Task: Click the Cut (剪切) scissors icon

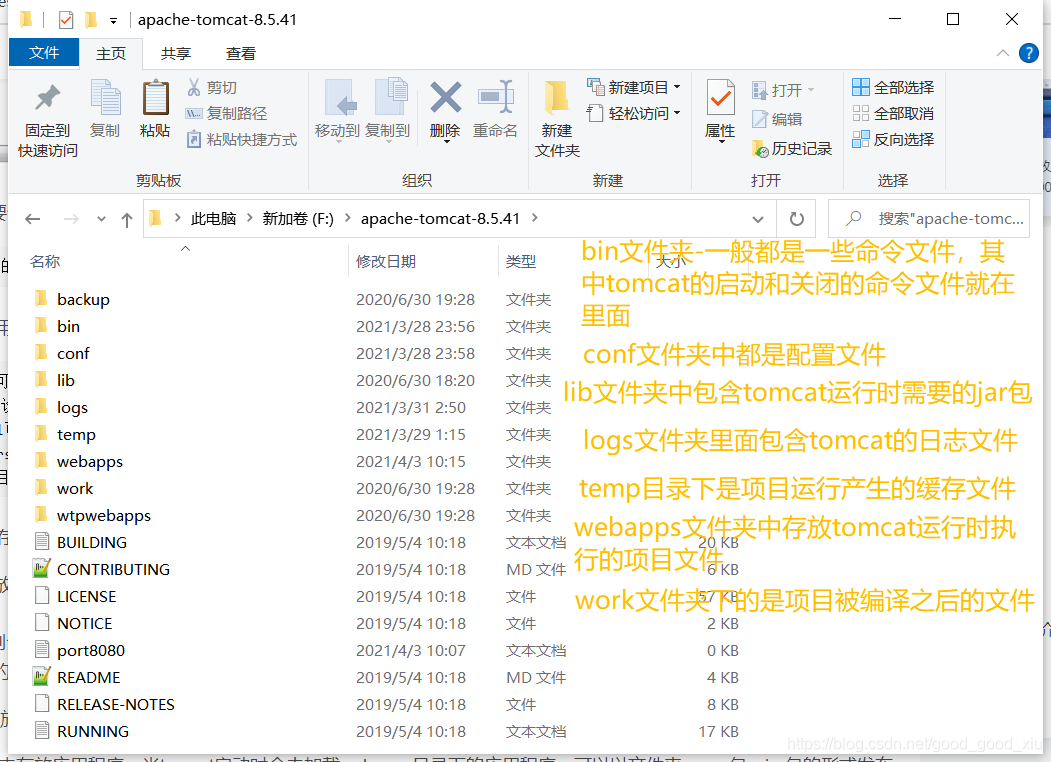Action: [x=194, y=87]
